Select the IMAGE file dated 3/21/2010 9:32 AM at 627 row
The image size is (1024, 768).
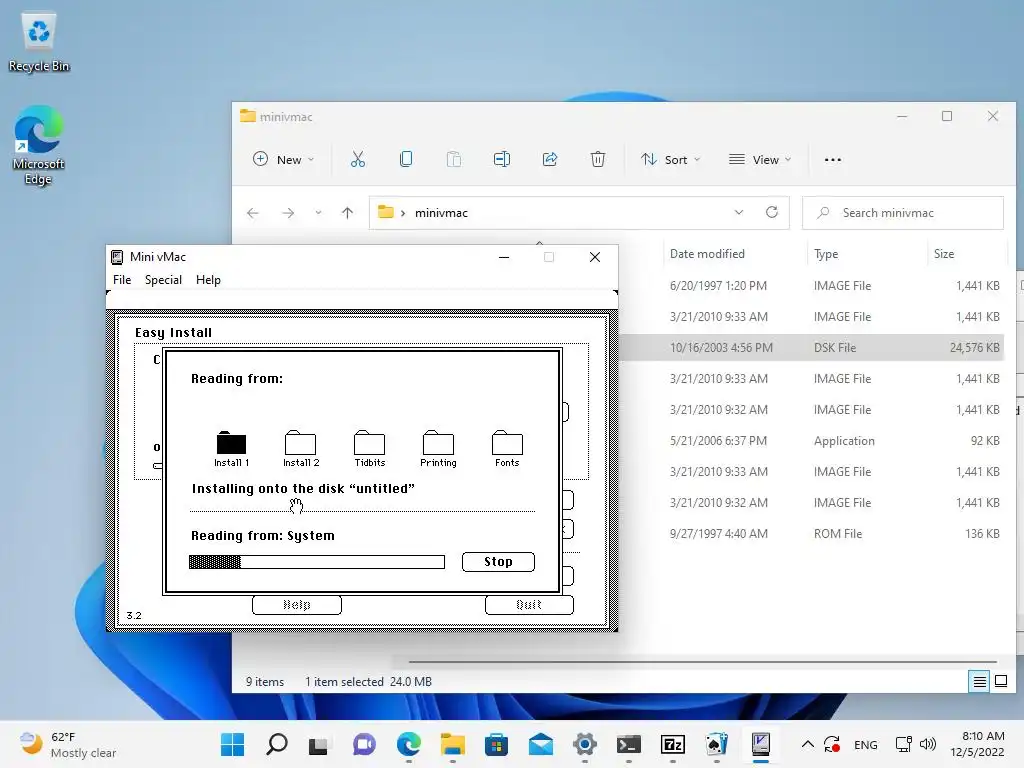pyautogui.click(x=812, y=409)
